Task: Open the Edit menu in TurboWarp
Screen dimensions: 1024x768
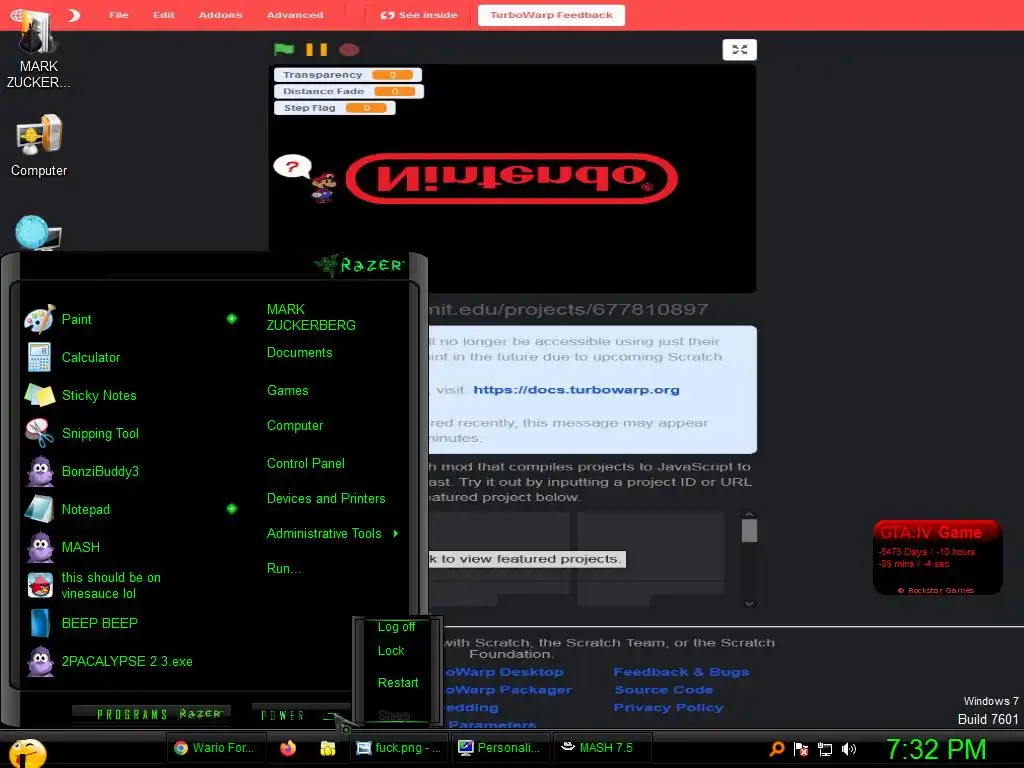Action: click(163, 14)
